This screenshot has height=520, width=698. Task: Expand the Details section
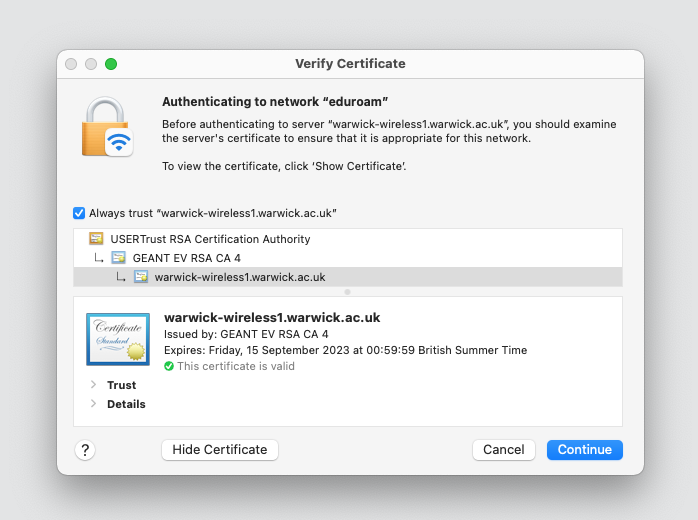click(94, 404)
